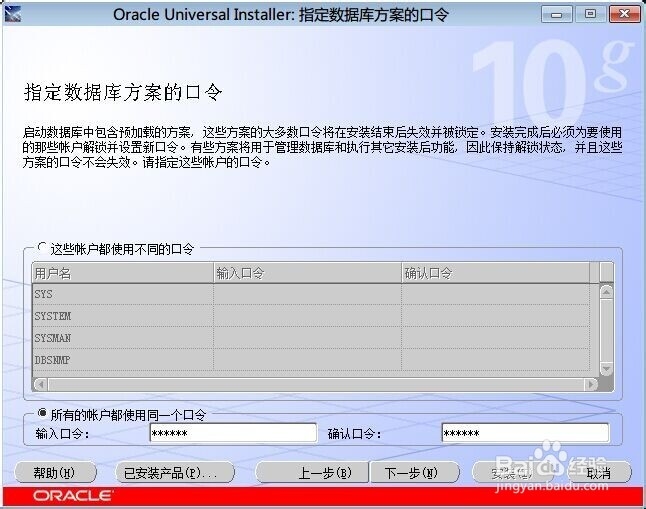The image size is (646, 509).
Task: Proceed with 下一步(N) button
Action: click(x=414, y=473)
